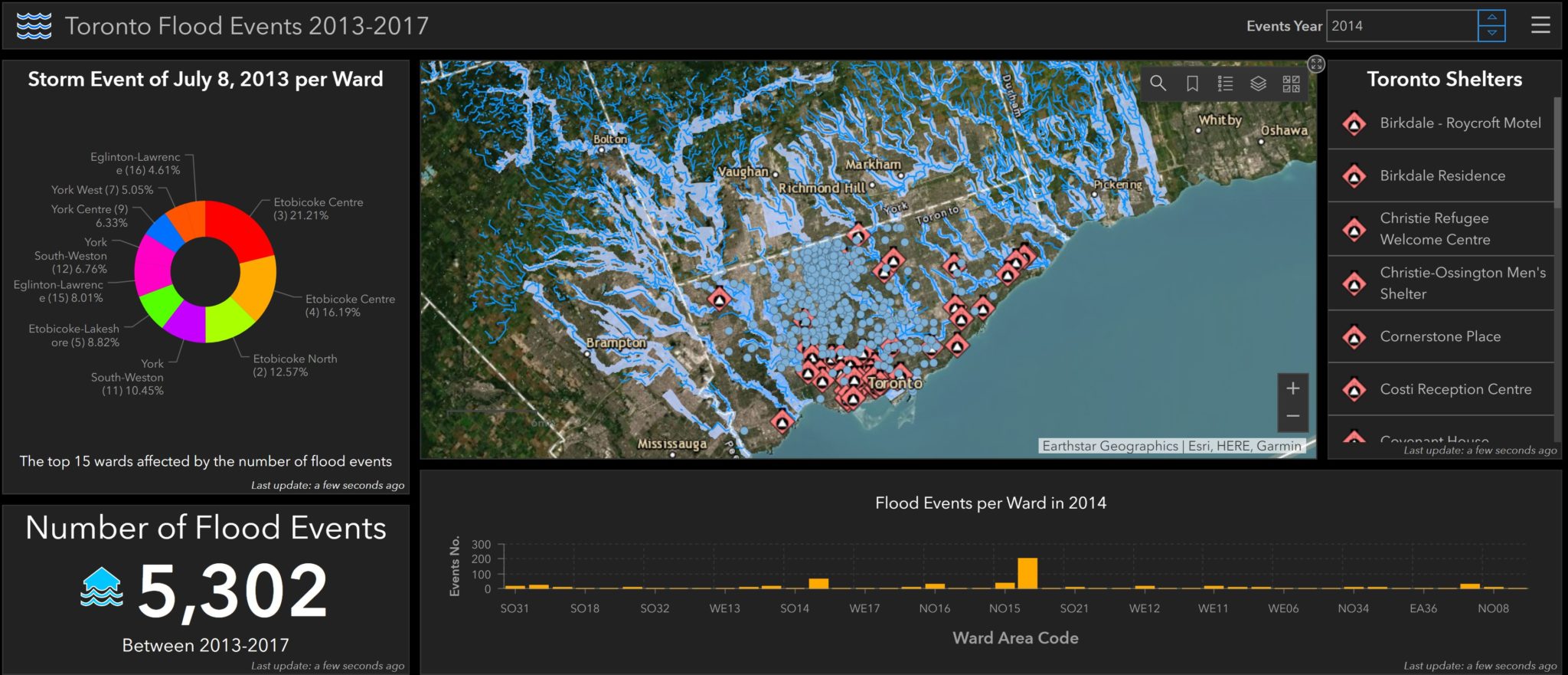The image size is (1568, 675).
Task: Click the Oshawa label on map
Action: click(x=1284, y=130)
